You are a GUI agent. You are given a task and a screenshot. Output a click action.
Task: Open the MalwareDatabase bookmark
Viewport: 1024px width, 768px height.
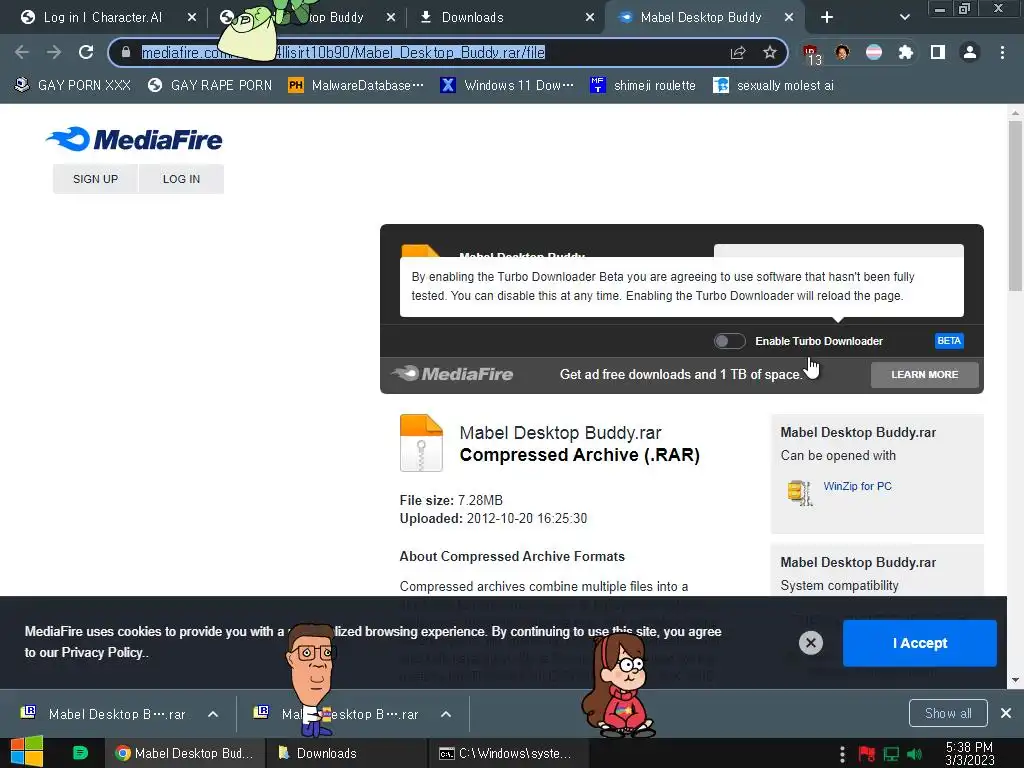pos(356,86)
